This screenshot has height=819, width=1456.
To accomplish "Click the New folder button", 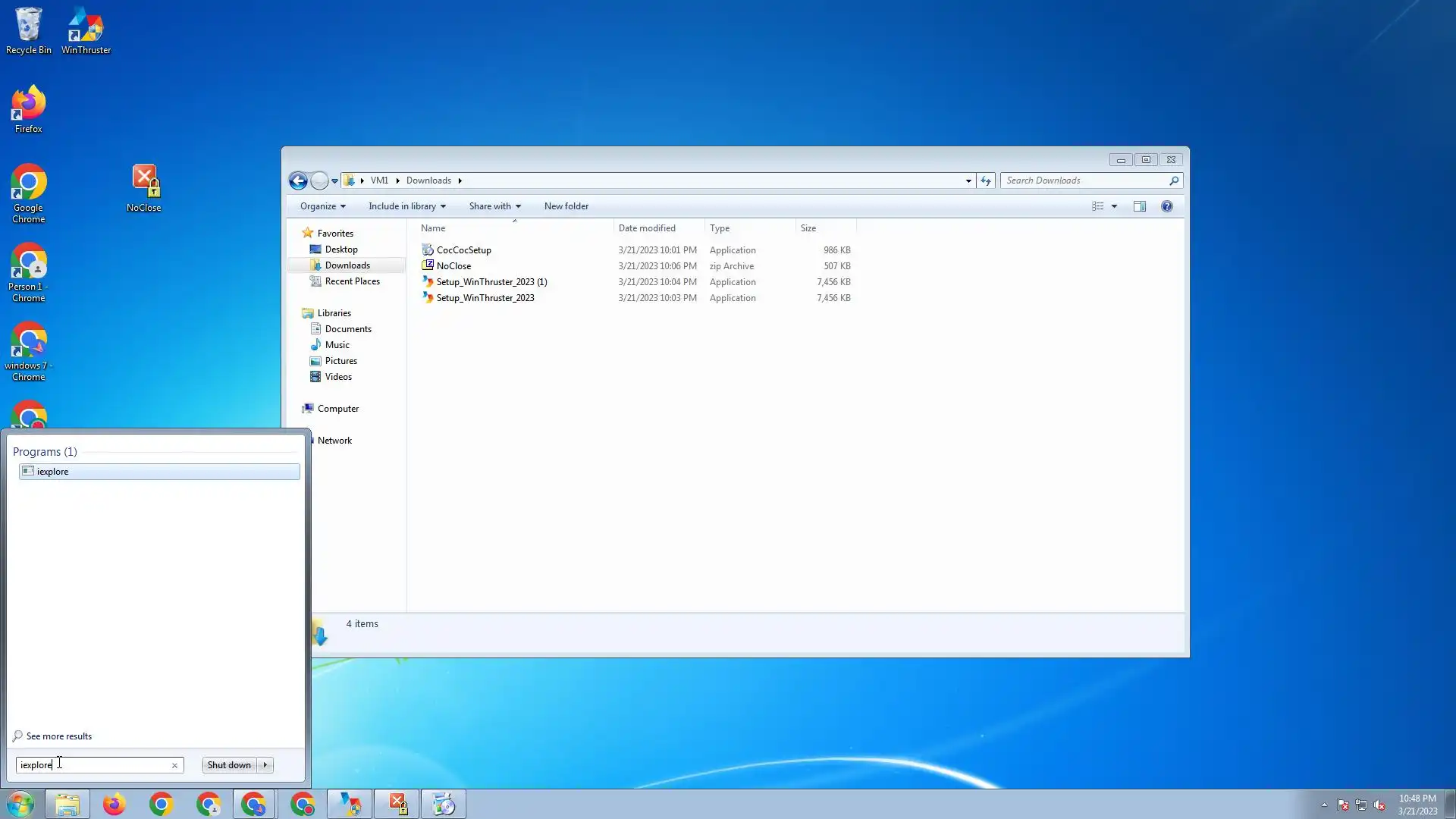I will (566, 206).
